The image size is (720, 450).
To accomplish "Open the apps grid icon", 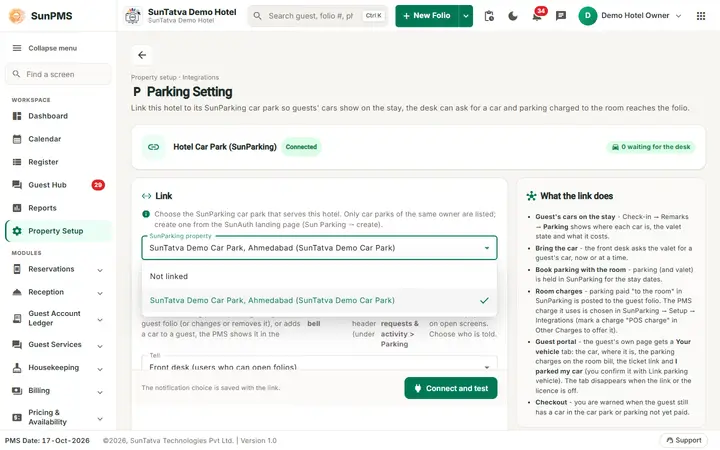I will click(701, 16).
